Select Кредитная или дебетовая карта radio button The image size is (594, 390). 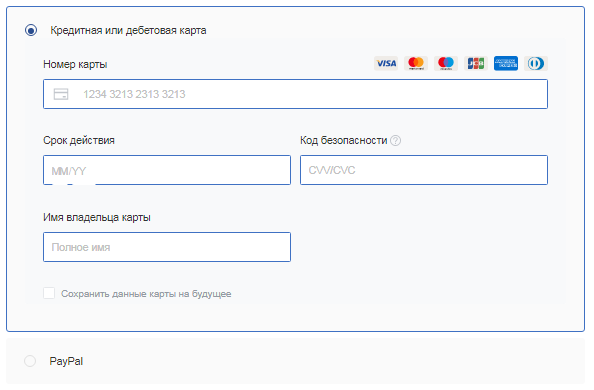31,30
